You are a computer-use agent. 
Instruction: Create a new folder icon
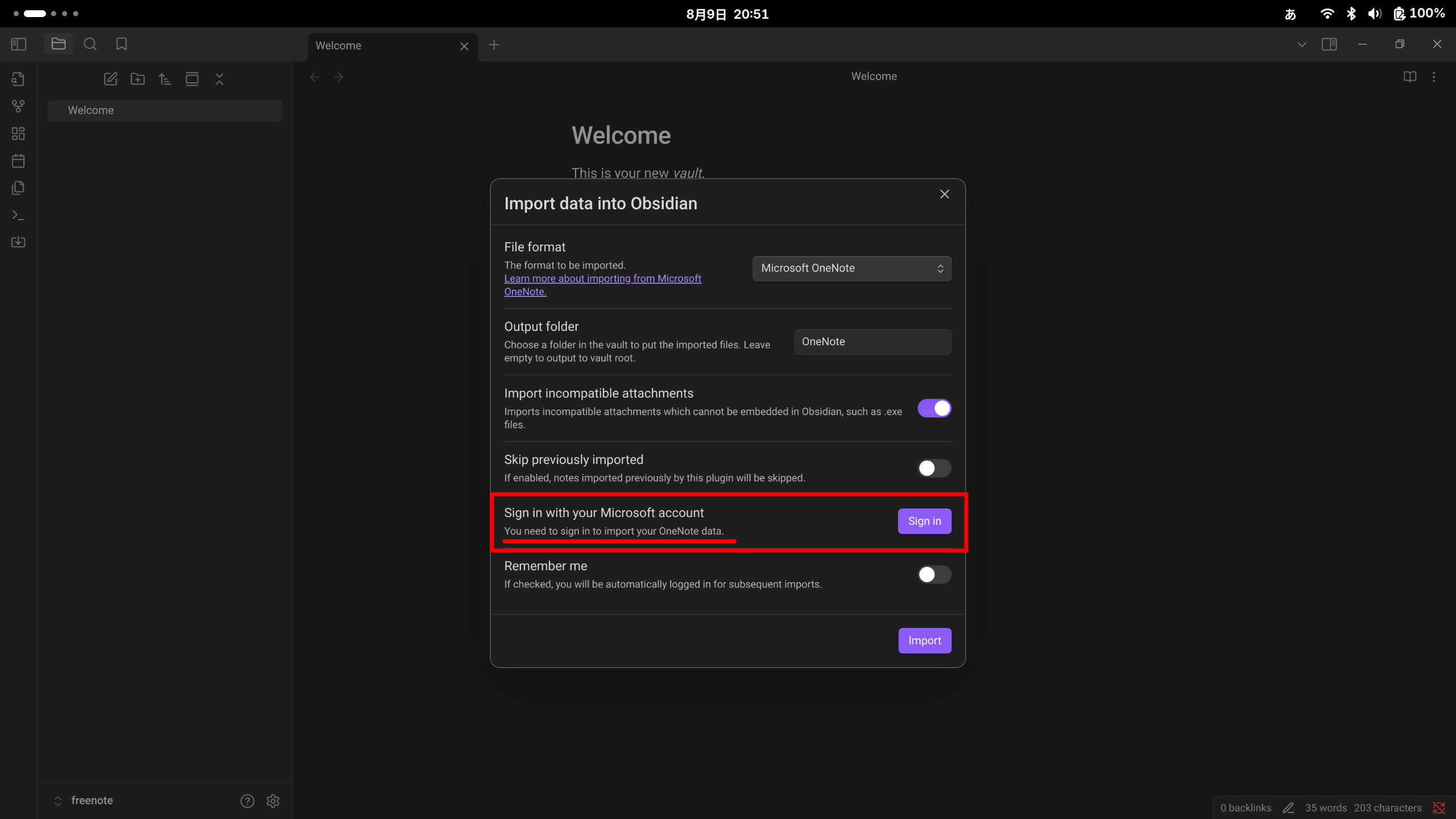point(138,79)
